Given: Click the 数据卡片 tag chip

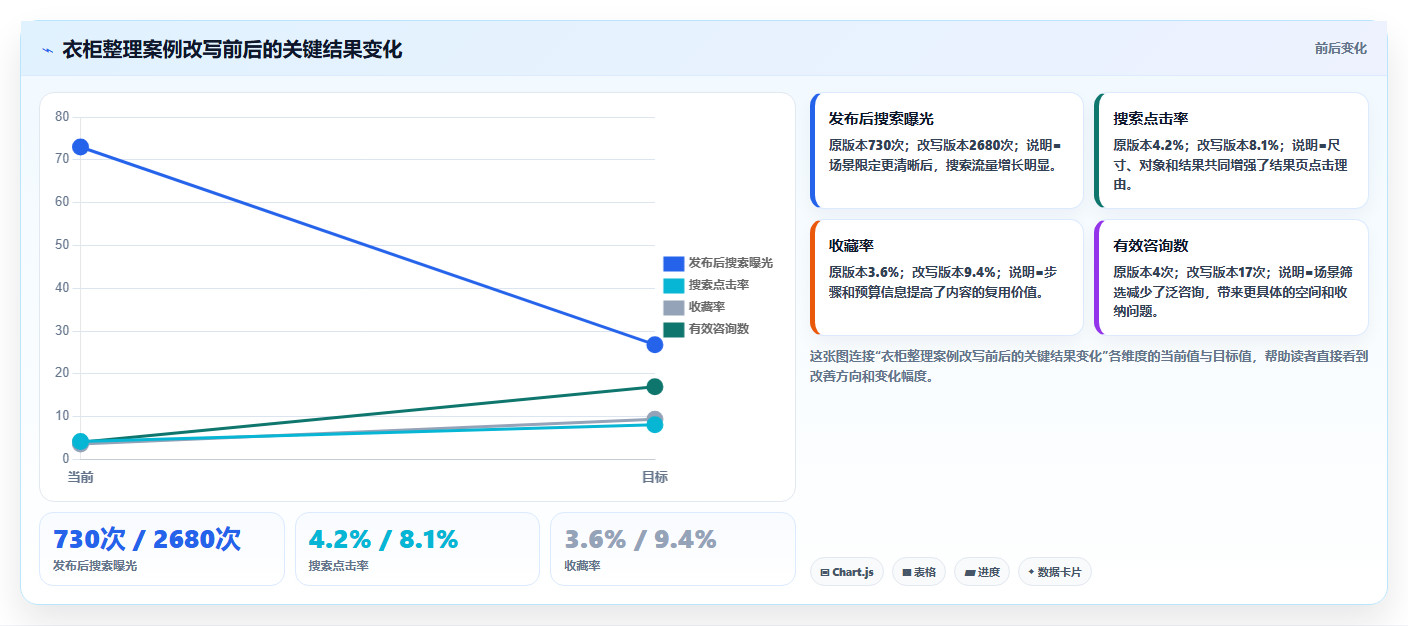Looking at the screenshot, I should pos(1055,572).
